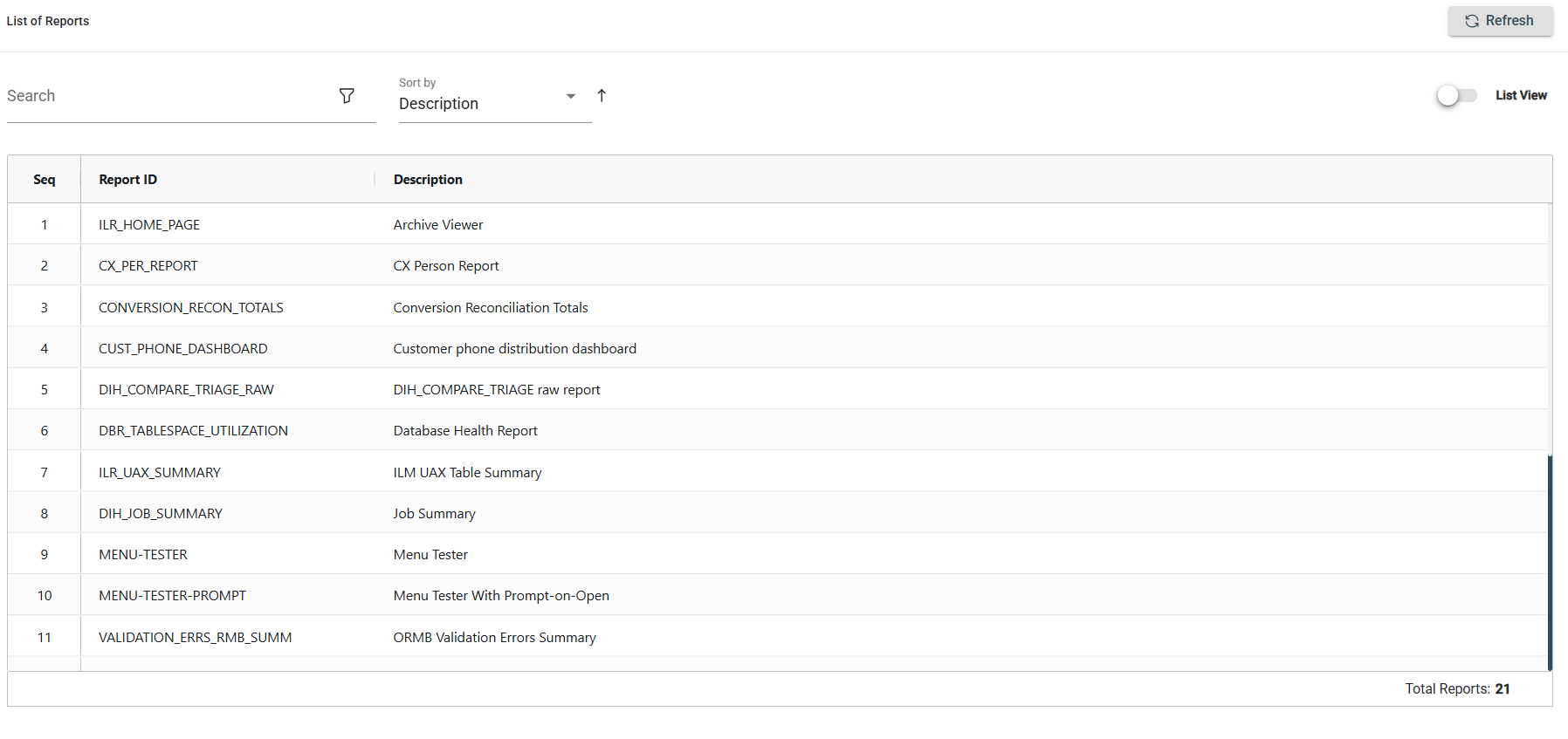Select the DIH_JOB_SUMMARY report
The image size is (1568, 739).
[161, 514]
